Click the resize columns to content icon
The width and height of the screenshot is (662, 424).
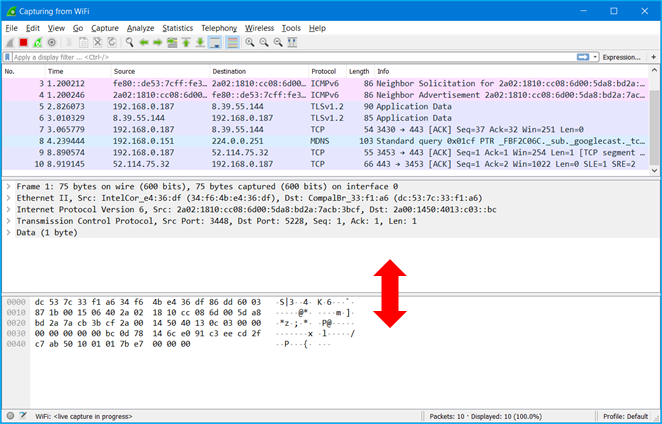[292, 42]
